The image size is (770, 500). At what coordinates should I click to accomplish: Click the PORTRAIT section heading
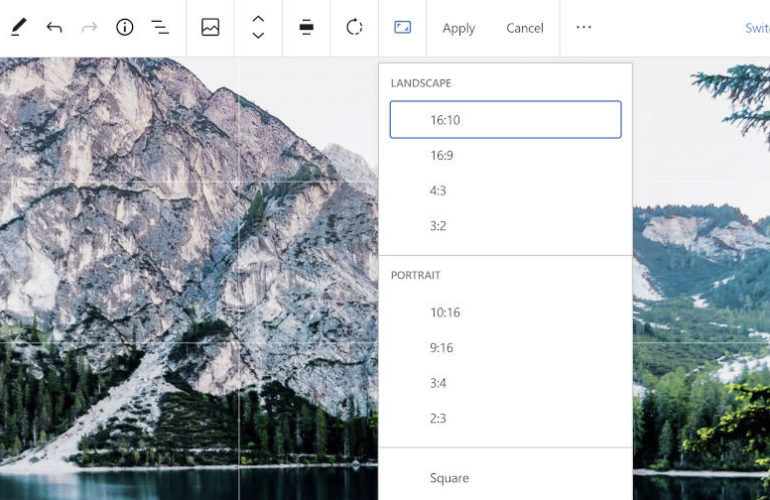coord(415,275)
